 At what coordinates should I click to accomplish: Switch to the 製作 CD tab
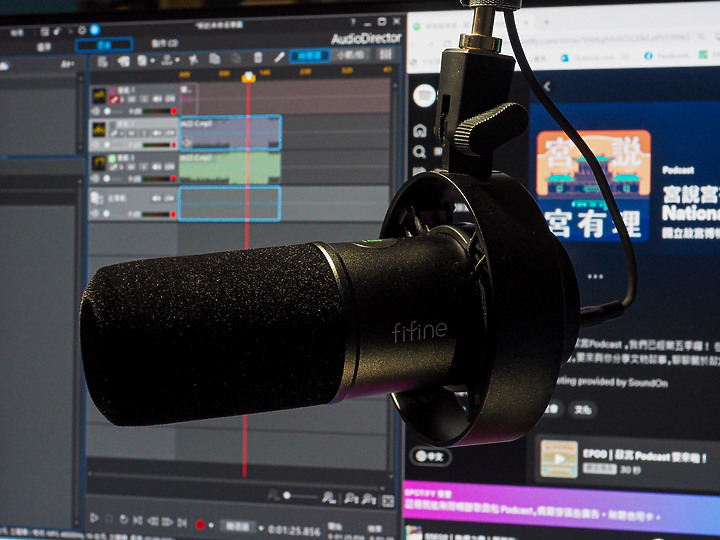[x=165, y=43]
